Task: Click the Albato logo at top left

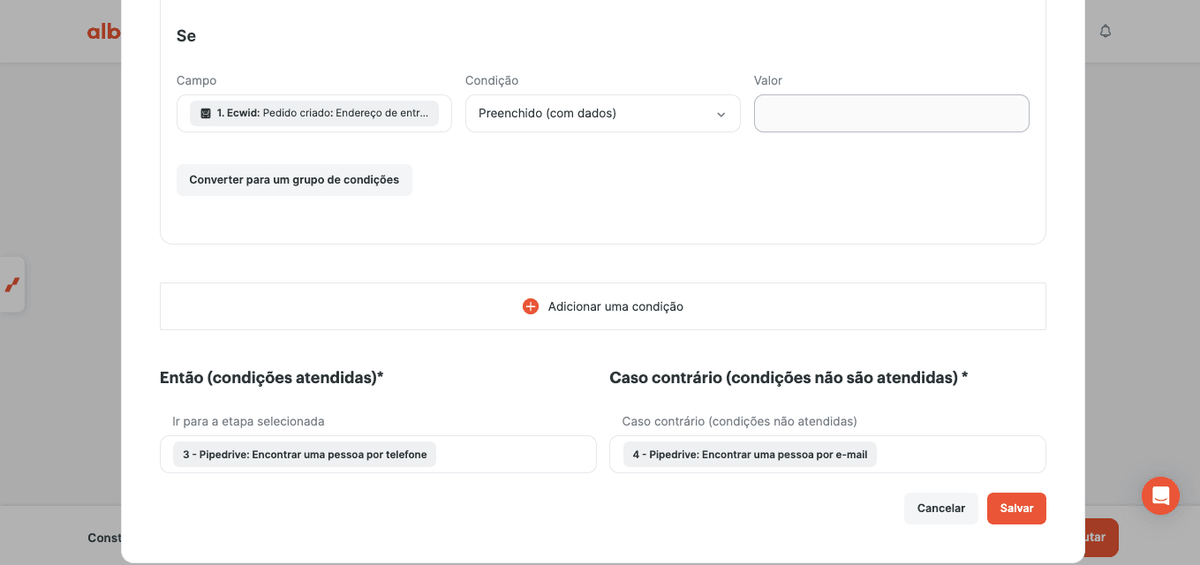Action: click(x=103, y=31)
